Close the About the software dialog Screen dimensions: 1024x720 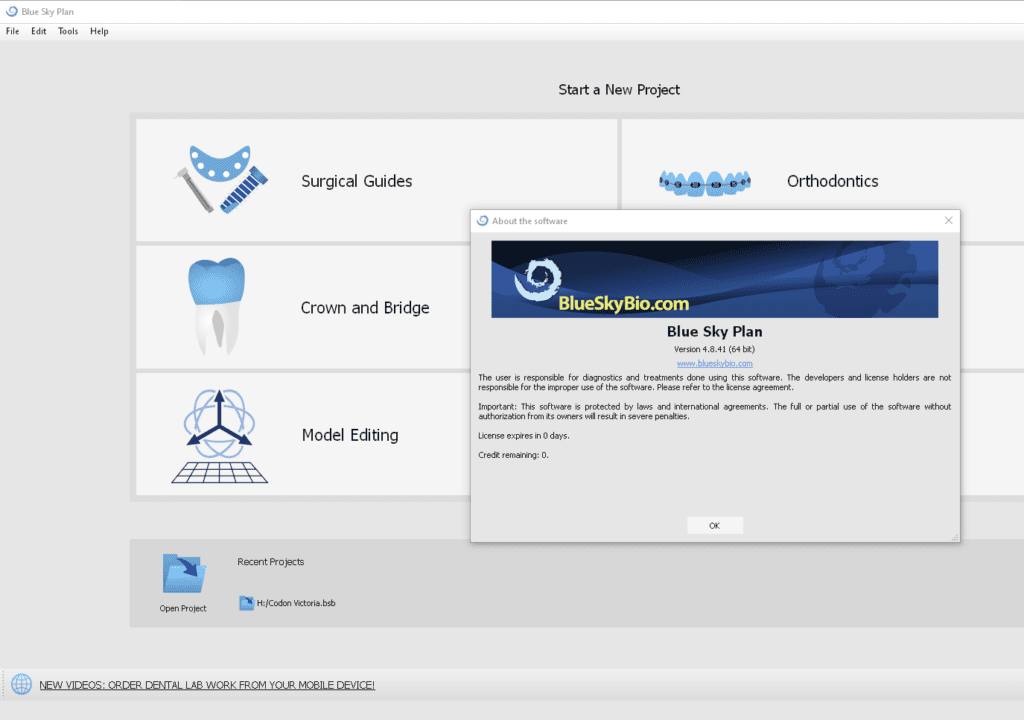[x=948, y=221]
